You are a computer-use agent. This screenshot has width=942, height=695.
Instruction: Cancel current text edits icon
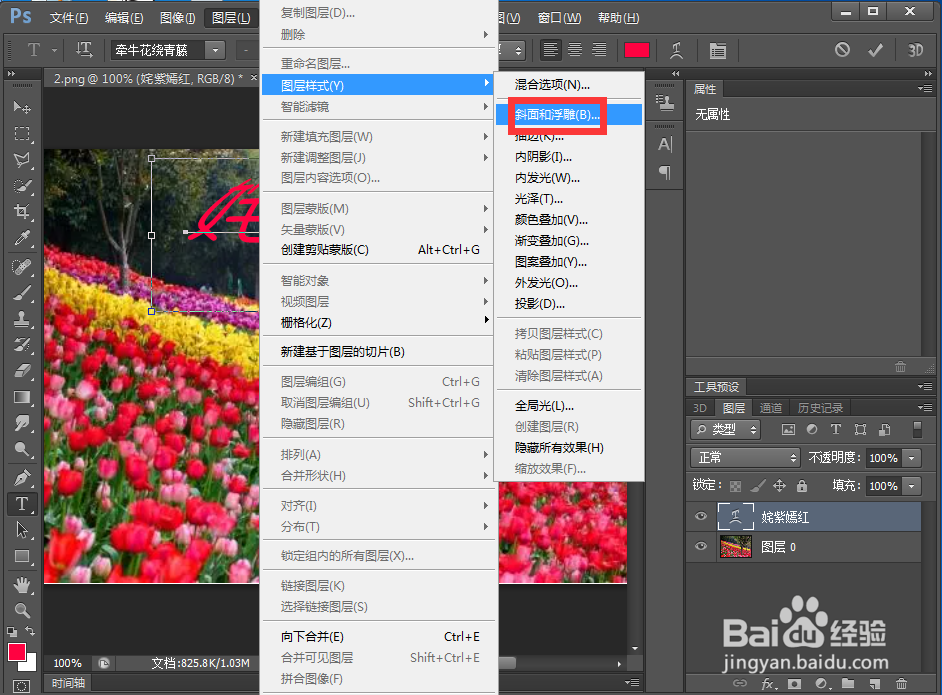[x=842, y=50]
